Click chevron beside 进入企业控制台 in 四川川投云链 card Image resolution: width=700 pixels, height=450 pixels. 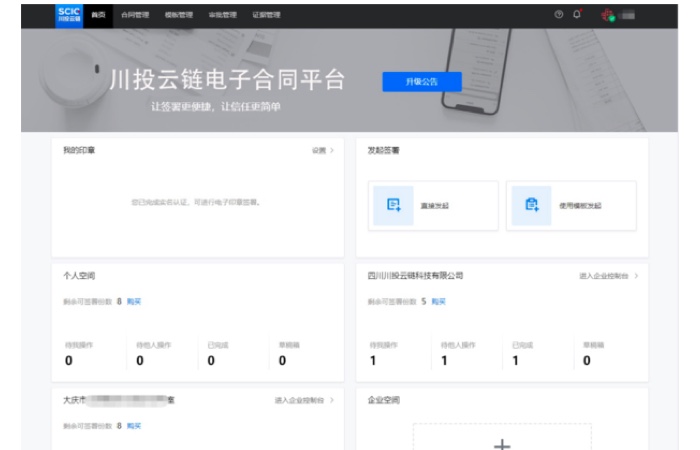click(636, 276)
